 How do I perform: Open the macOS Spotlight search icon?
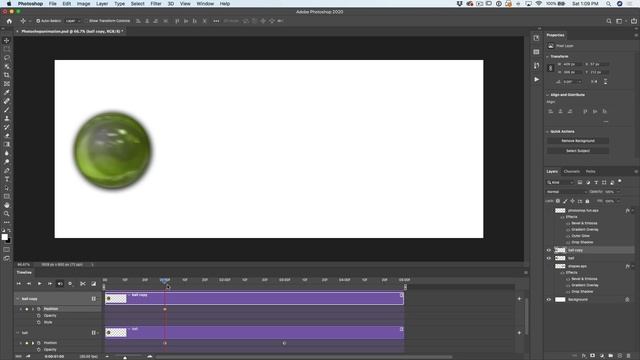[x=608, y=4]
